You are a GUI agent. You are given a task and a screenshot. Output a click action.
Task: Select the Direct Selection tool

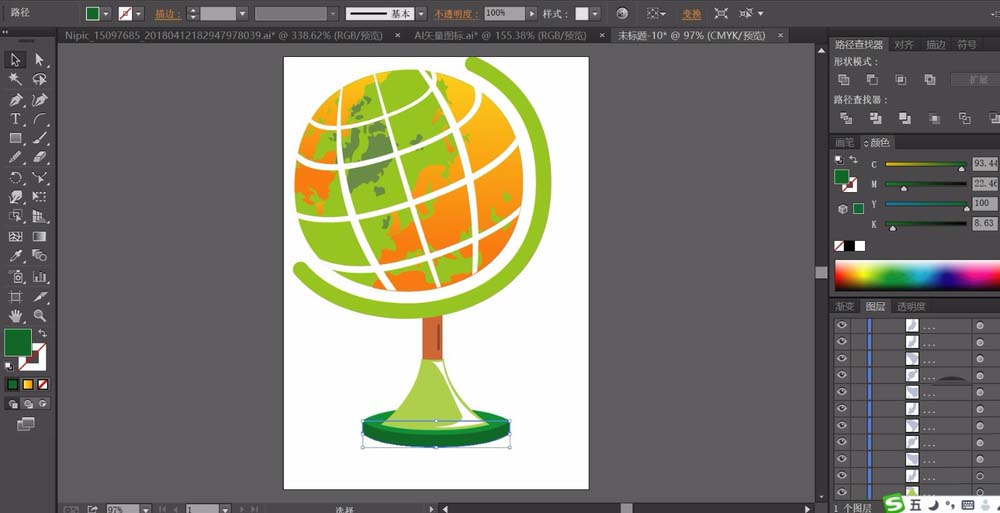(40, 60)
